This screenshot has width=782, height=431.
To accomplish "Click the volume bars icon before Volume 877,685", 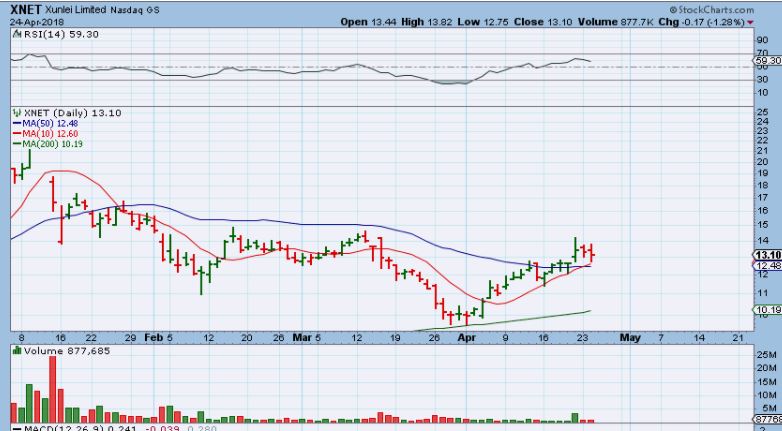I will pyautogui.click(x=17, y=351).
